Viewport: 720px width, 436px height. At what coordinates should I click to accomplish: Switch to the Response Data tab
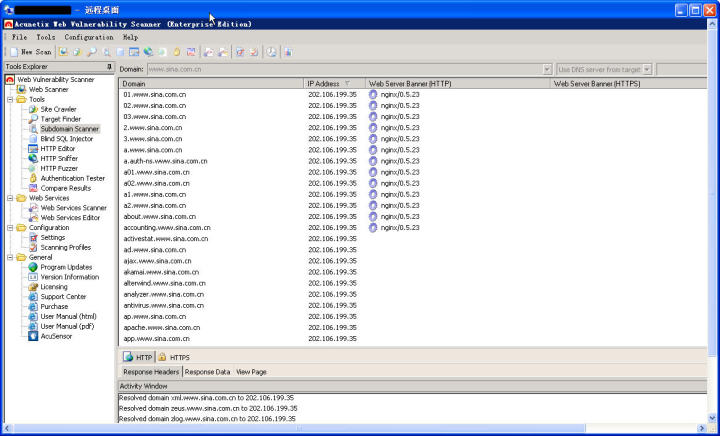pos(207,371)
